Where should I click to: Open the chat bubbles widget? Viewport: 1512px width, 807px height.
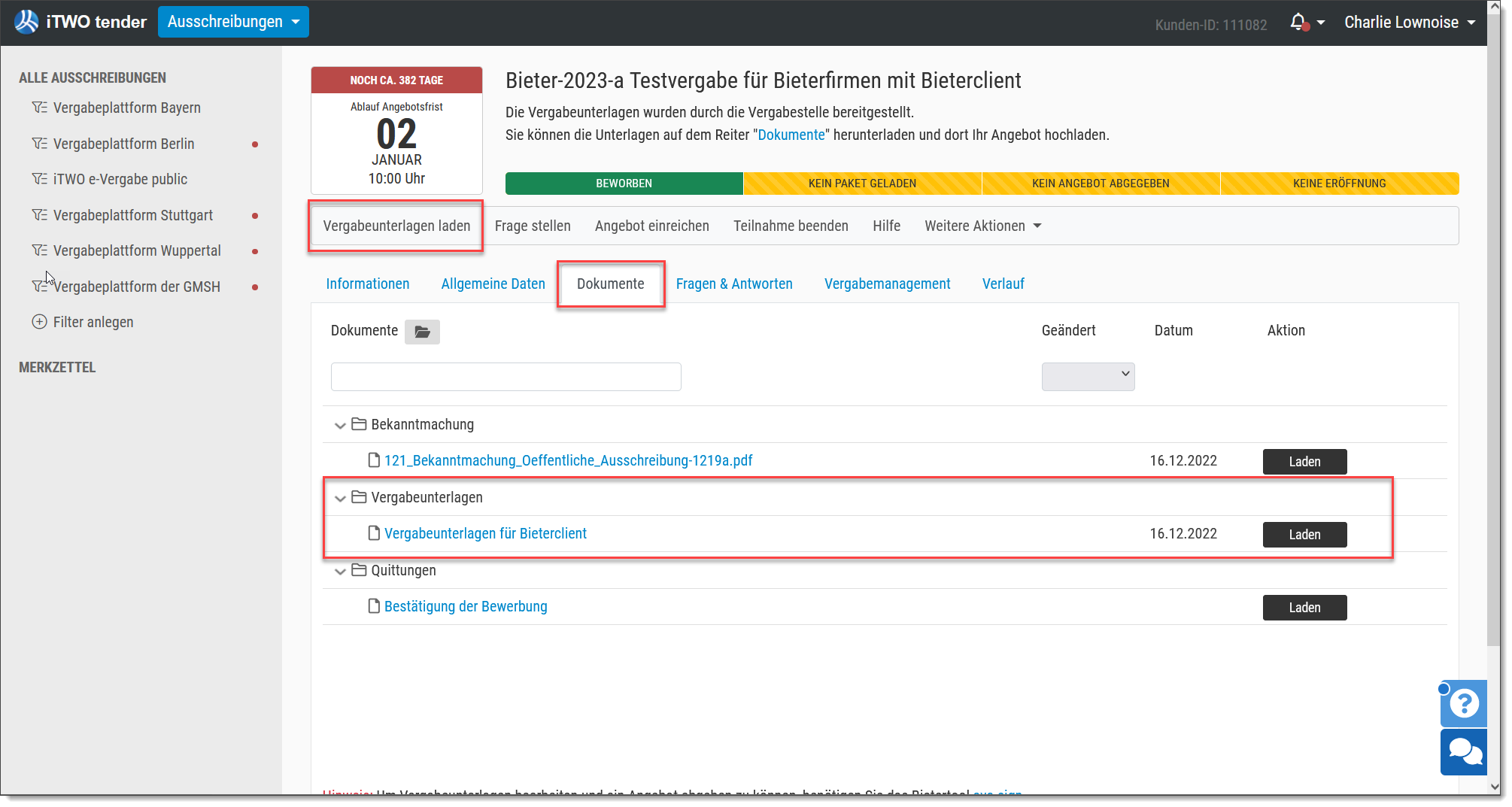click(1464, 752)
